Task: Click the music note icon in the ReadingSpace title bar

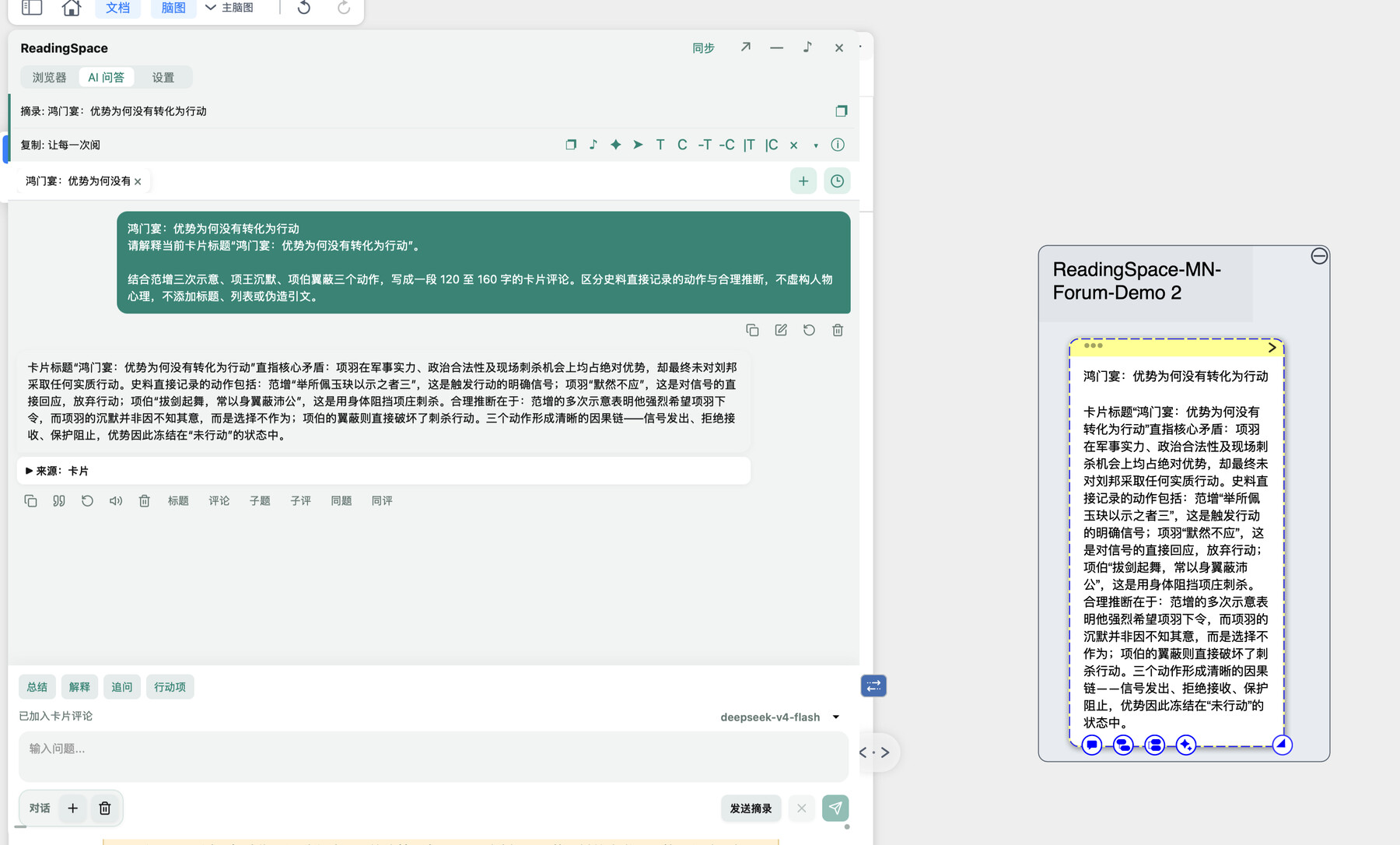Action: [x=807, y=47]
